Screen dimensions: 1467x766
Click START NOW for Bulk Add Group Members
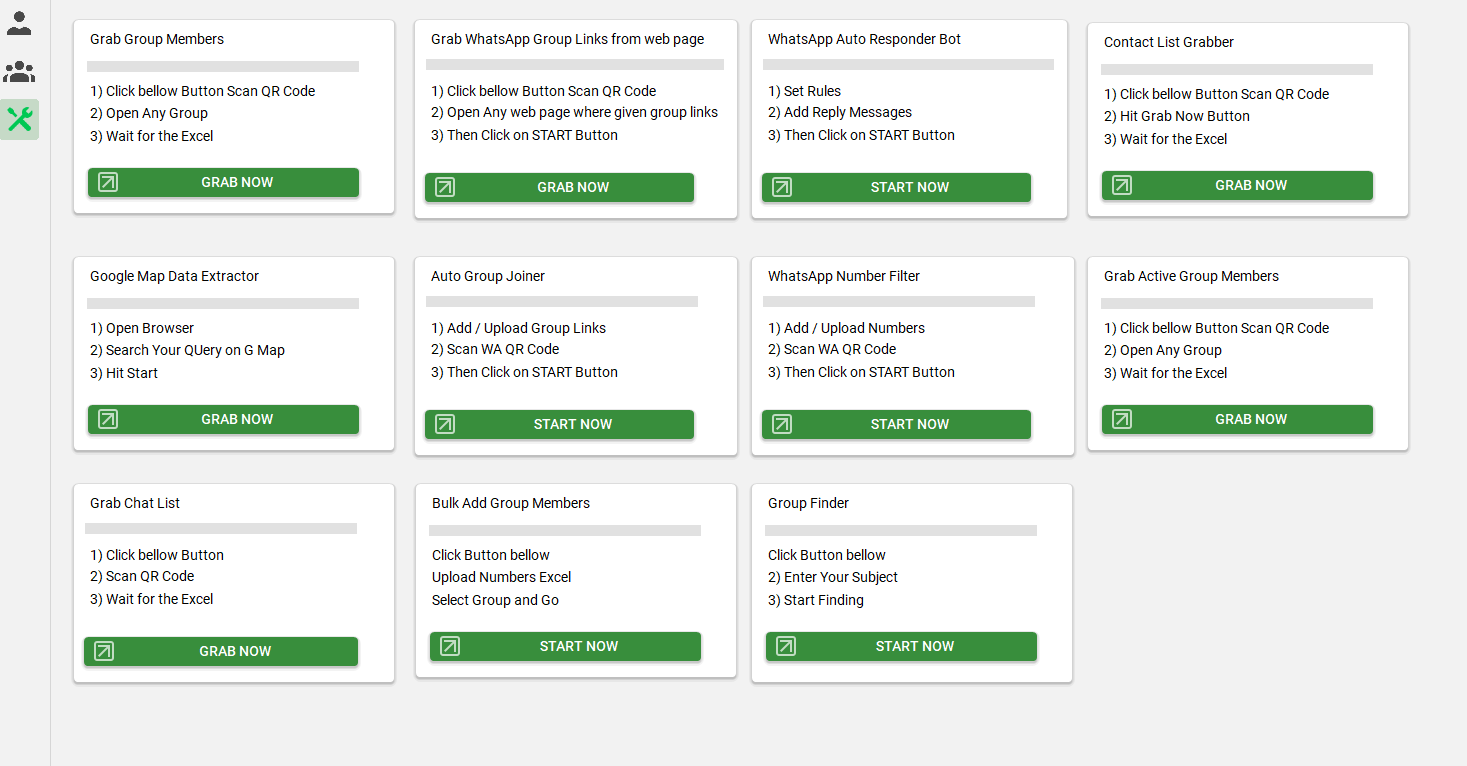[565, 646]
